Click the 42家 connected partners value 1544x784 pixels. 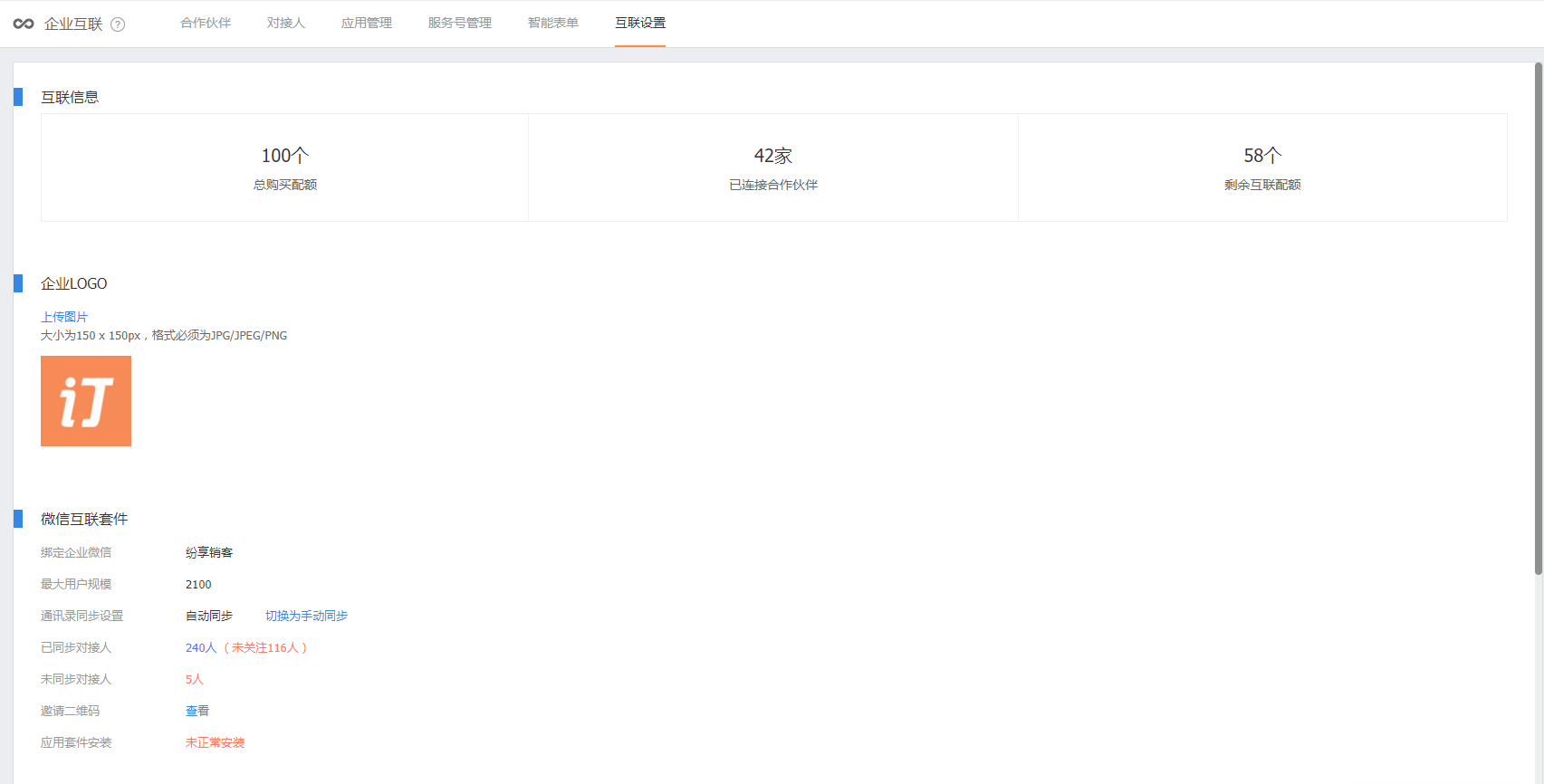[773, 156]
